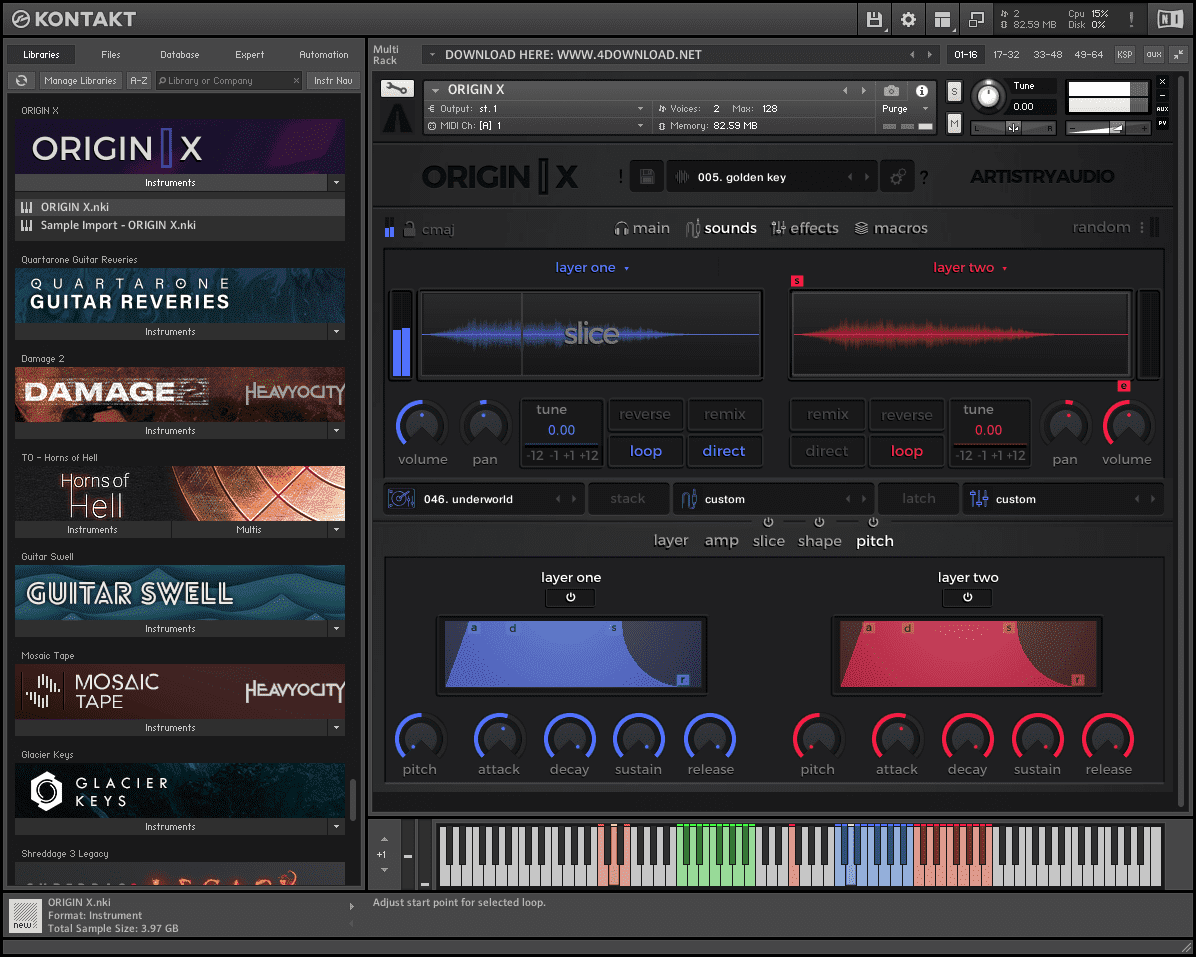Click the KSP button in Multi Rack
The image size is (1196, 957).
click(x=1124, y=54)
